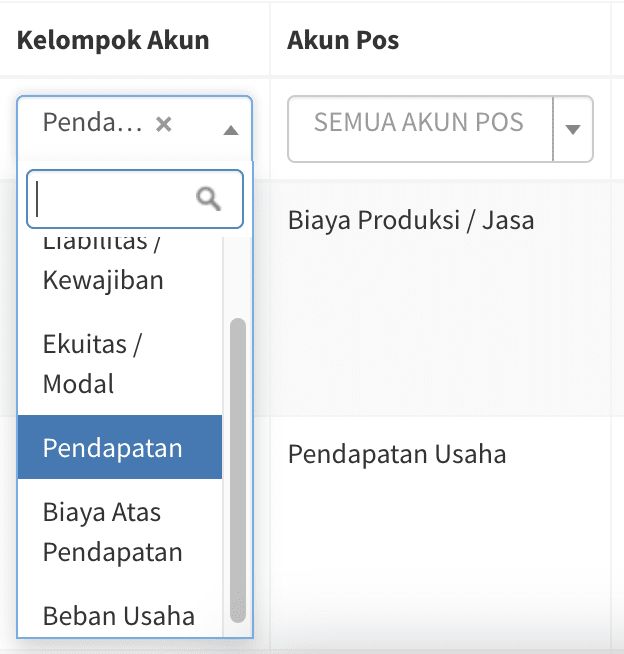The width and height of the screenshot is (624, 654).
Task: Click the Kelompok Akun column header
Action: pyautogui.click(x=113, y=40)
